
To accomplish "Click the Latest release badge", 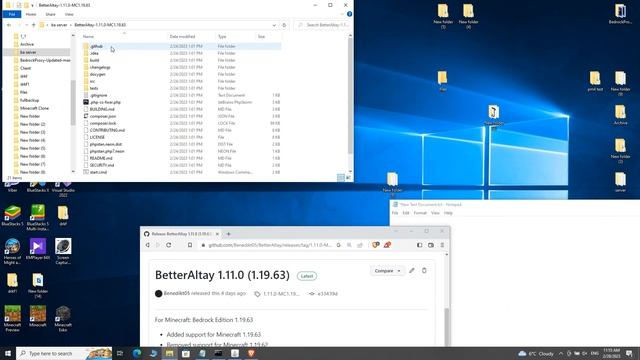I will coord(307,276).
